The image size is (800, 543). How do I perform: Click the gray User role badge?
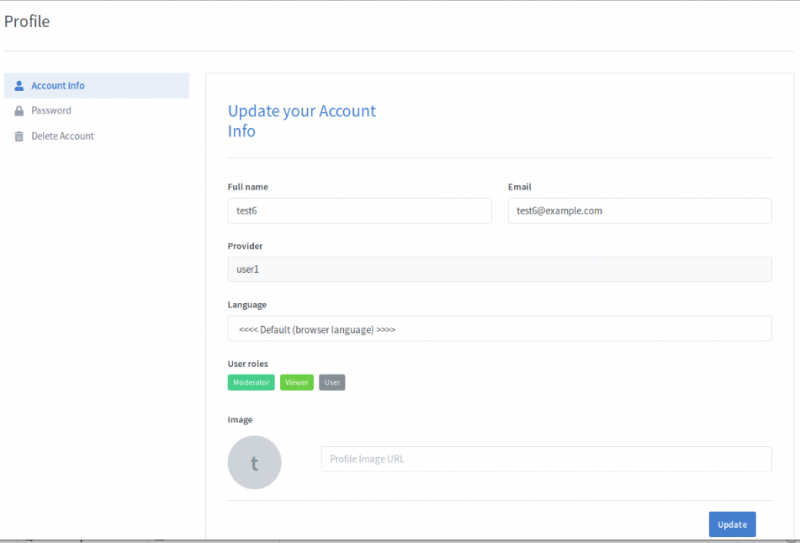pyautogui.click(x=332, y=382)
